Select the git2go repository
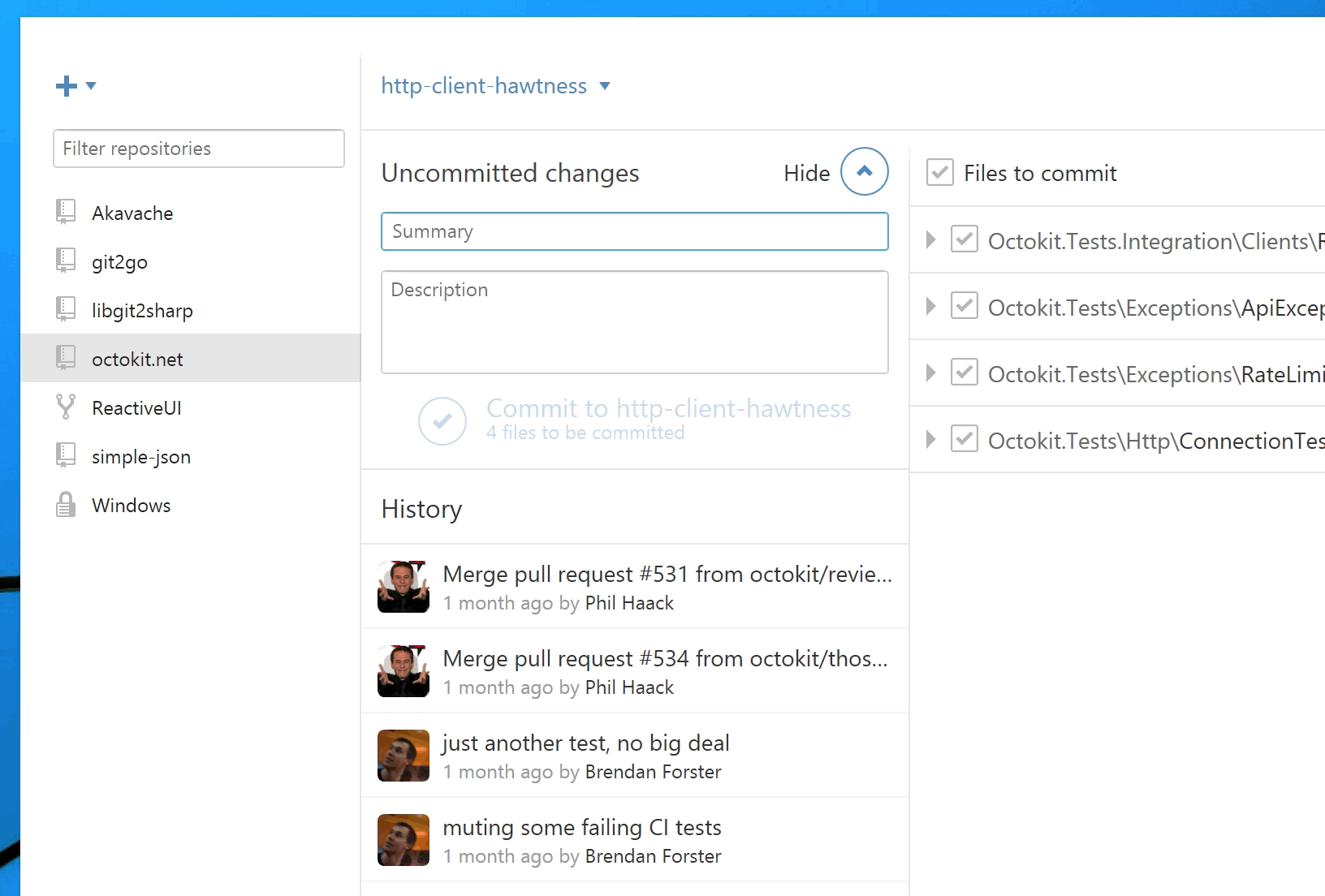This screenshot has width=1325, height=896. (x=191, y=261)
